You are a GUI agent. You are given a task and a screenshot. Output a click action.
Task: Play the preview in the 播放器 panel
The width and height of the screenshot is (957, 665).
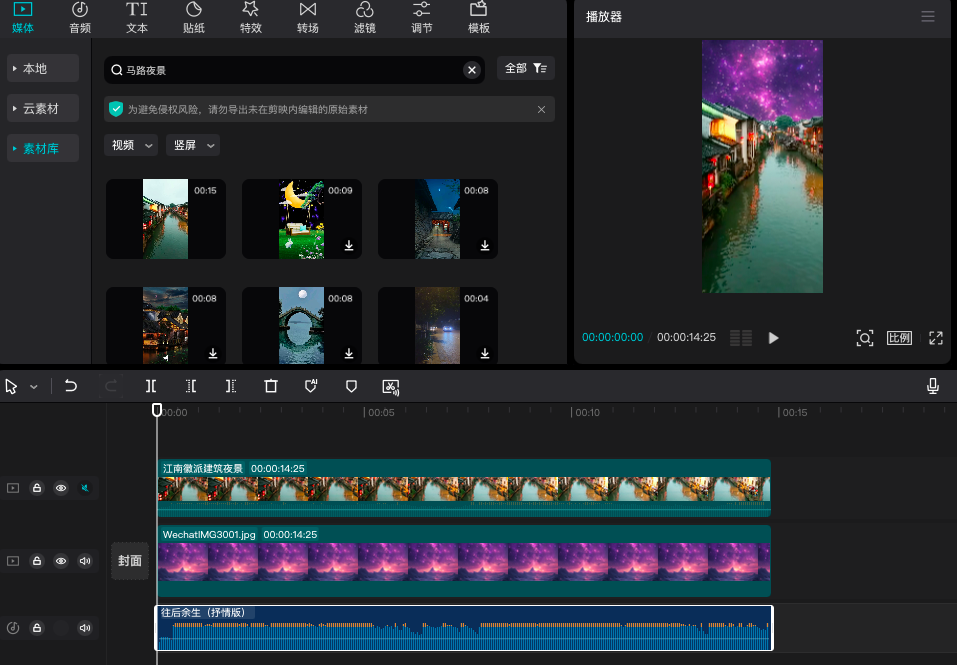773,338
